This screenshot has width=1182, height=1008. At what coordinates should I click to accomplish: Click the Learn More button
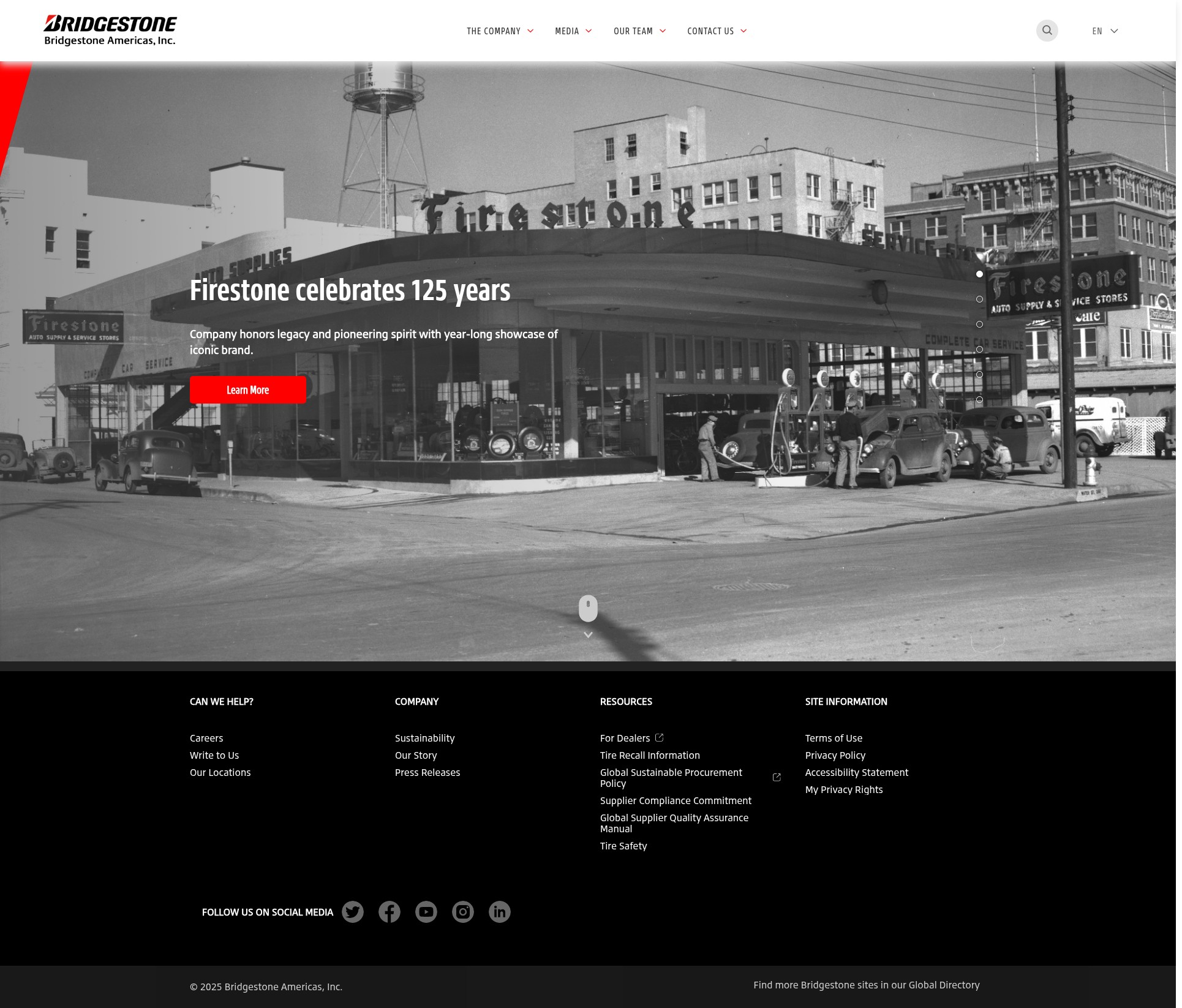(247, 389)
